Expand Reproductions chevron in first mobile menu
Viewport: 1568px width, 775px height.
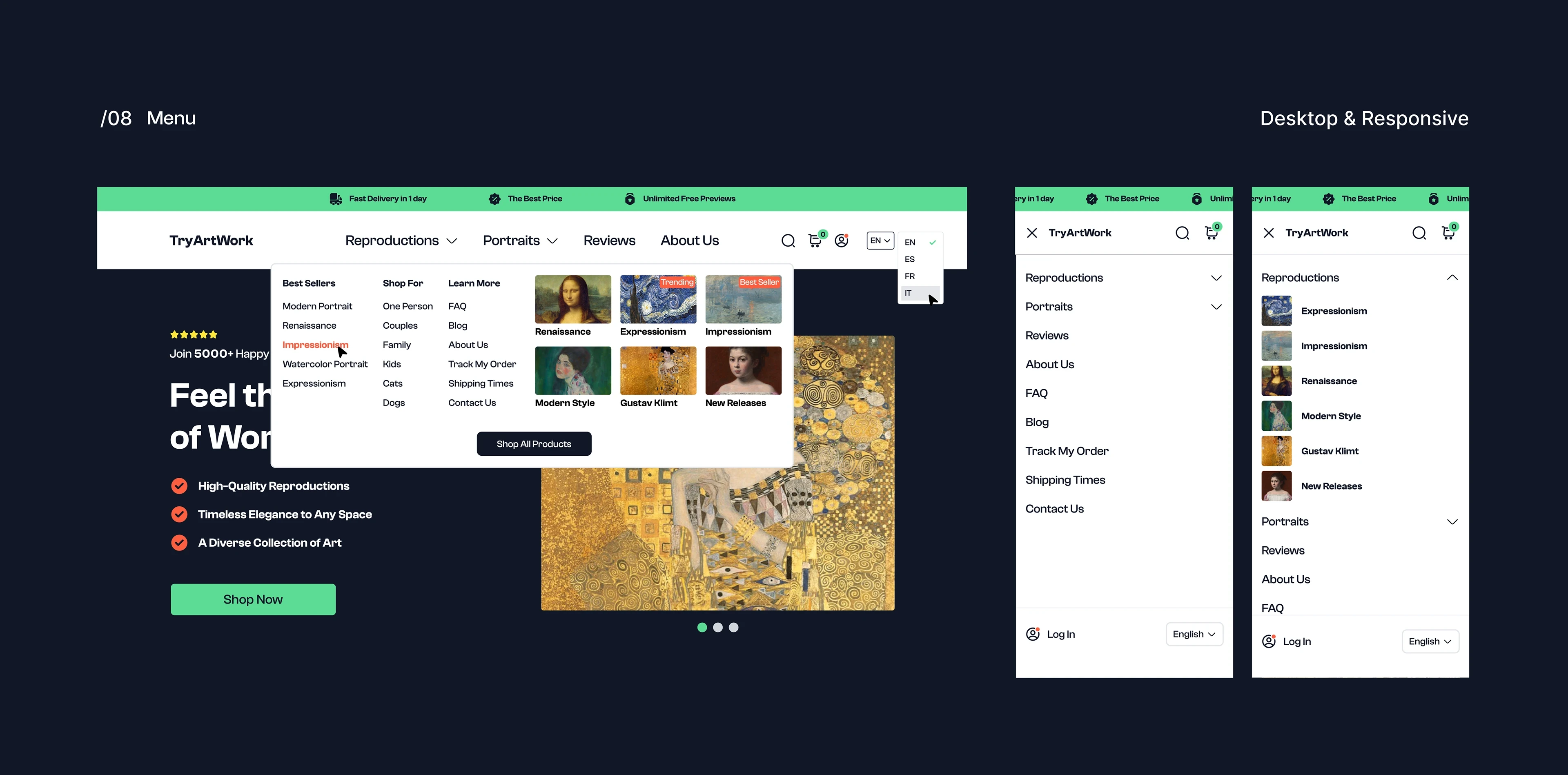click(1216, 278)
